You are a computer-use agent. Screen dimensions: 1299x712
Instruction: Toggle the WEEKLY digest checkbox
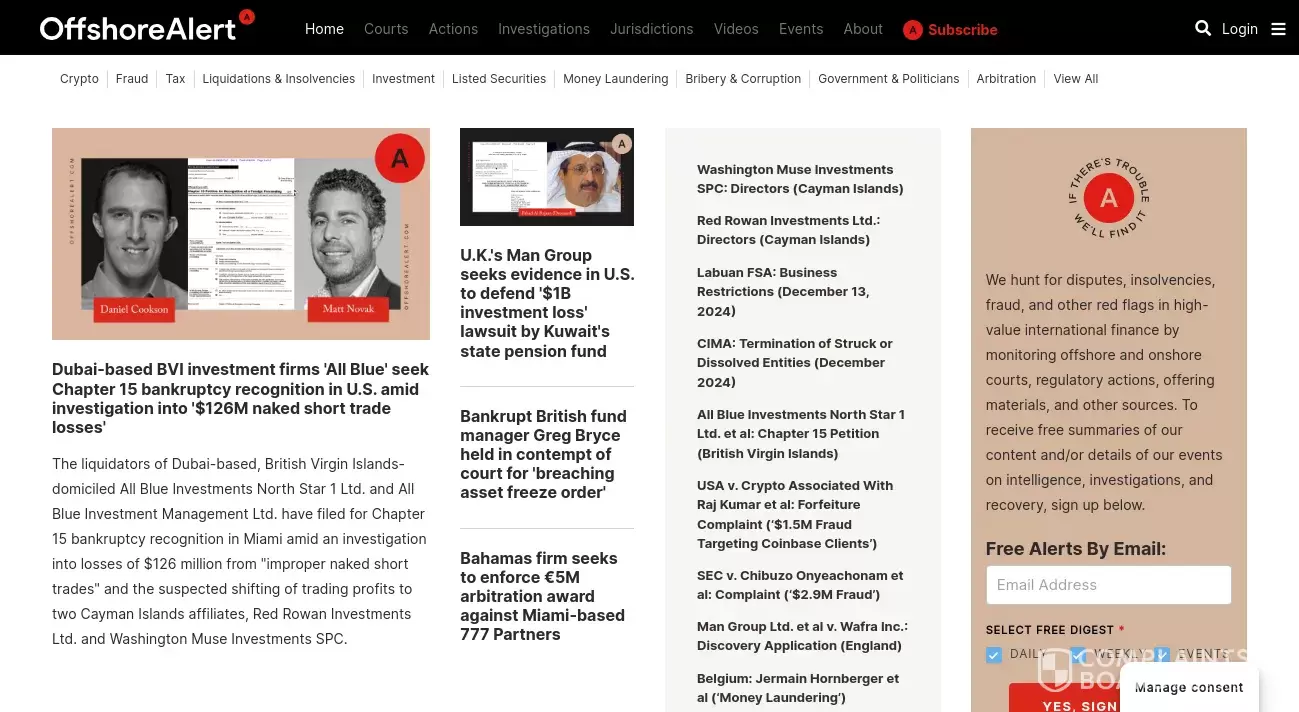click(x=1078, y=655)
